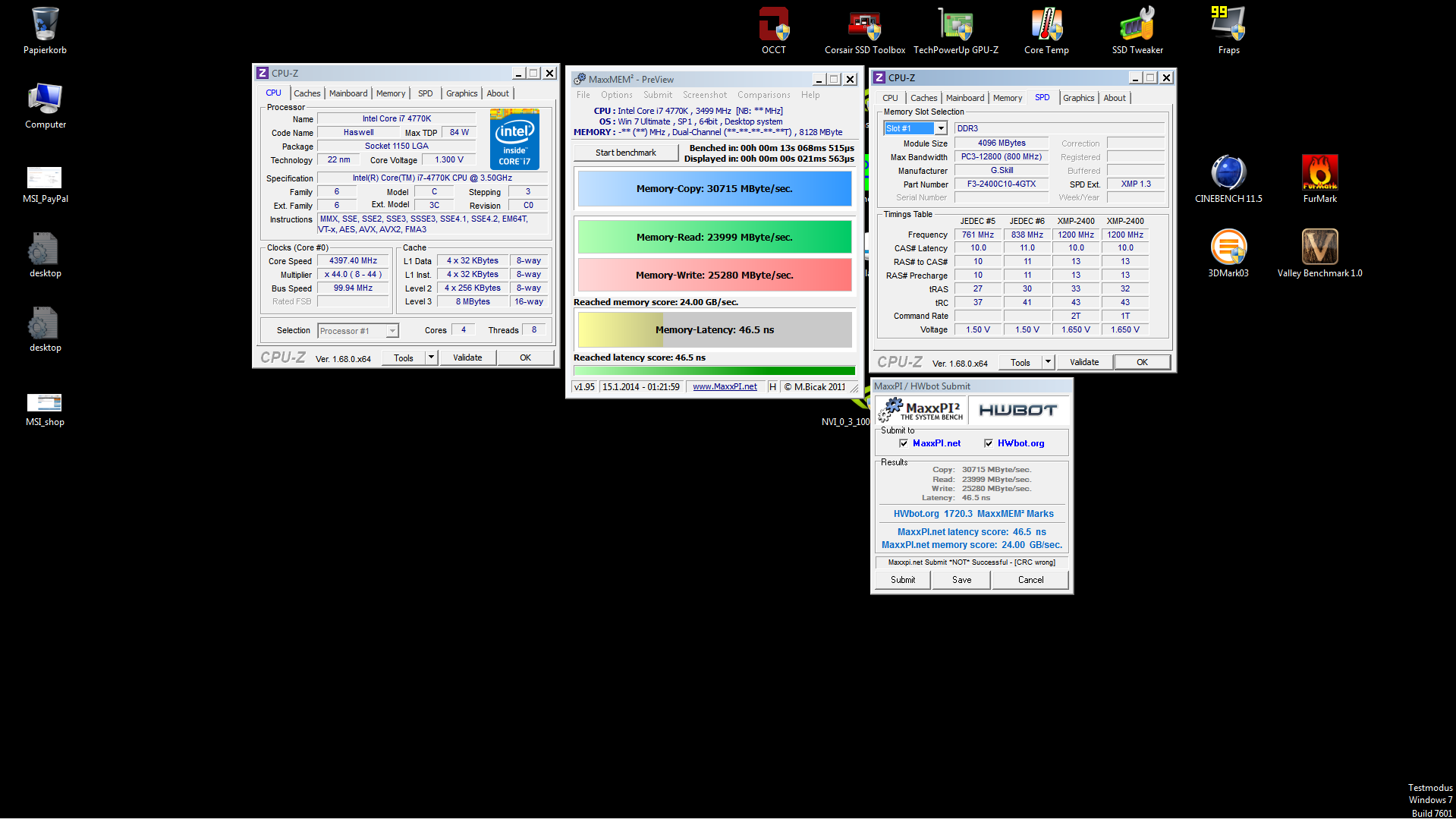Launch the Core Temp icon

pos(1046,30)
